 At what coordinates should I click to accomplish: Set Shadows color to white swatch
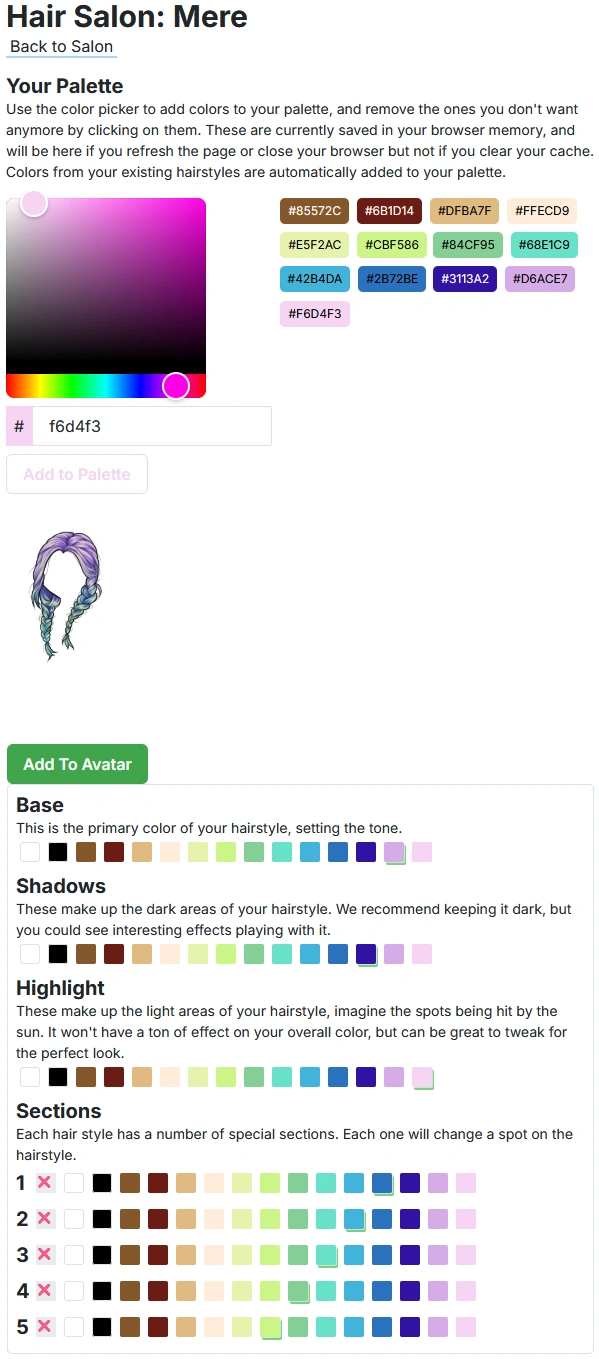click(30, 954)
